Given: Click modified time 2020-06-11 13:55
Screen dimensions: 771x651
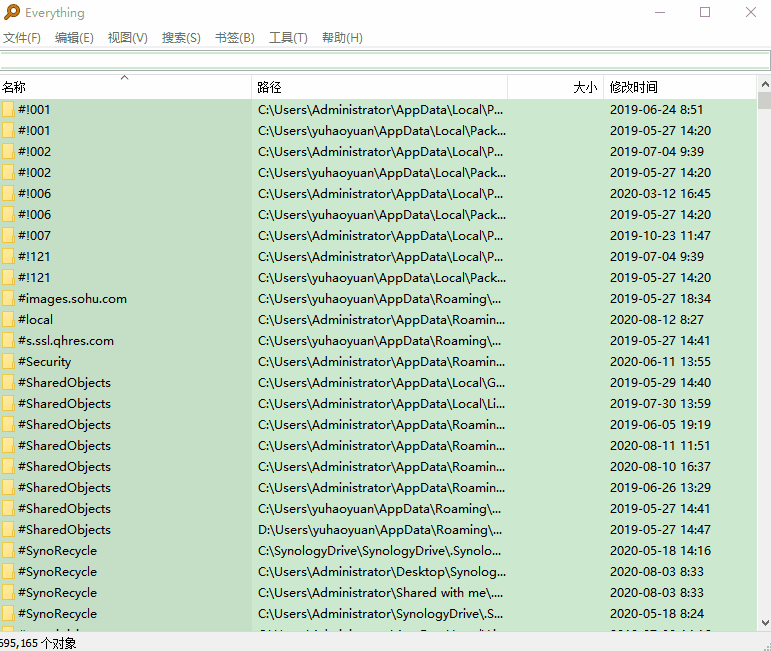Looking at the screenshot, I should point(660,361).
